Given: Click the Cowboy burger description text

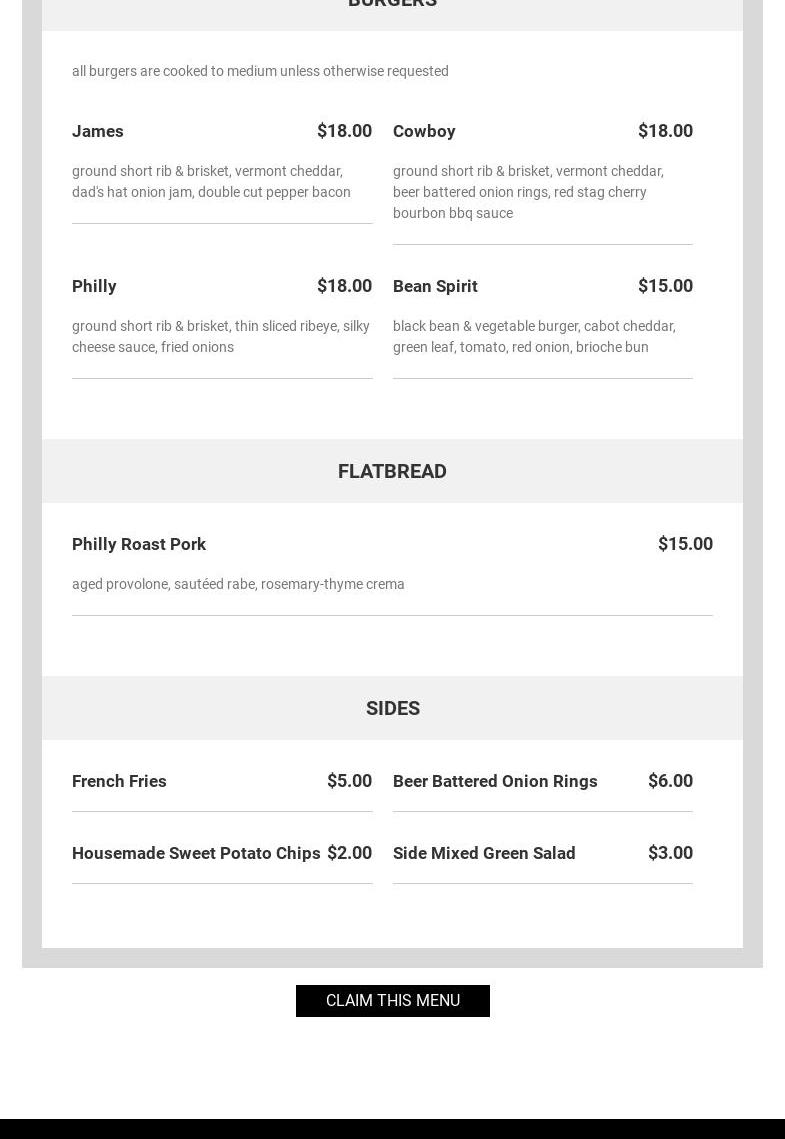Looking at the screenshot, I should pos(528,192).
